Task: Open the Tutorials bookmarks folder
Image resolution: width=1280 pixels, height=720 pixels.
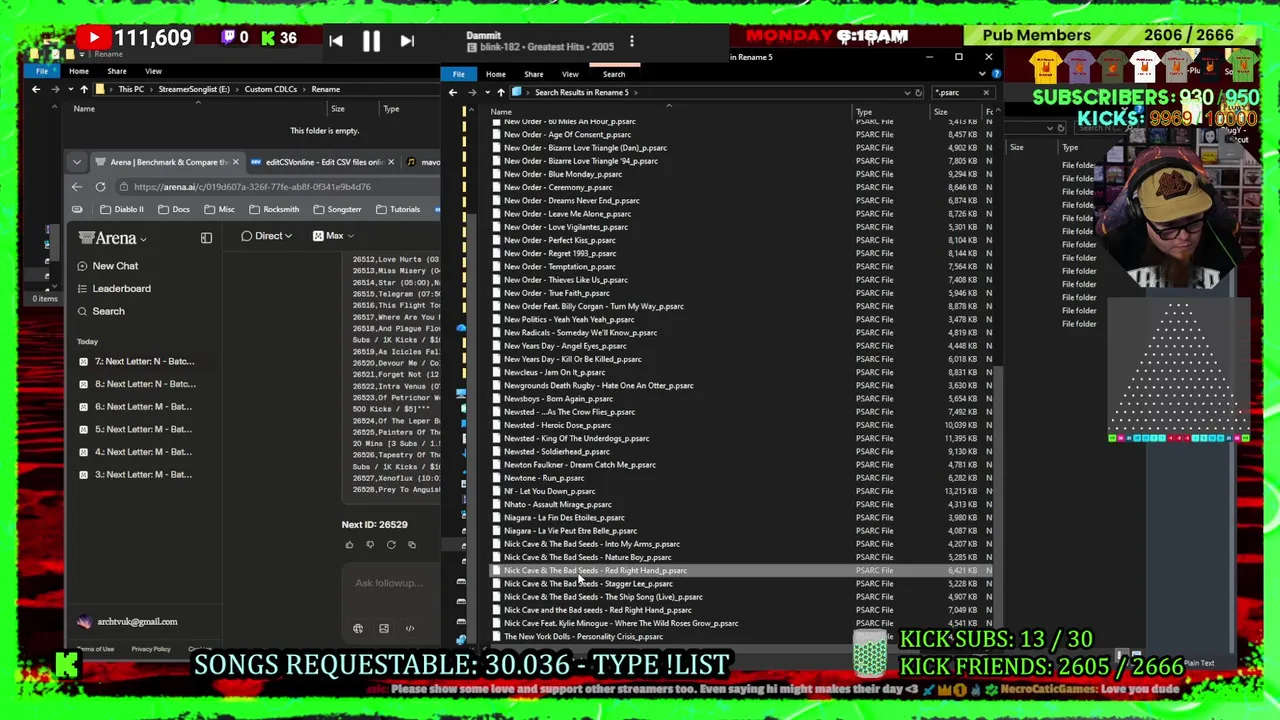Action: pos(398,209)
